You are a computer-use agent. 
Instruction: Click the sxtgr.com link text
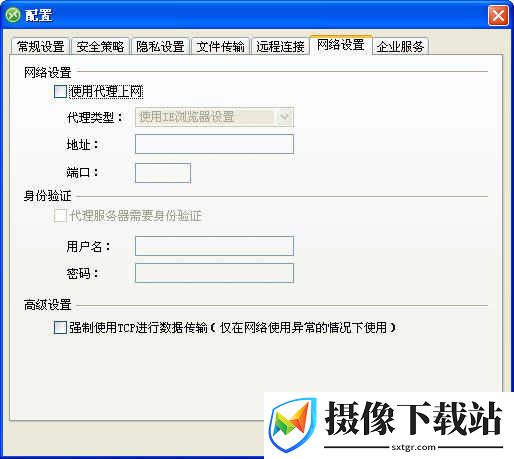click(414, 447)
